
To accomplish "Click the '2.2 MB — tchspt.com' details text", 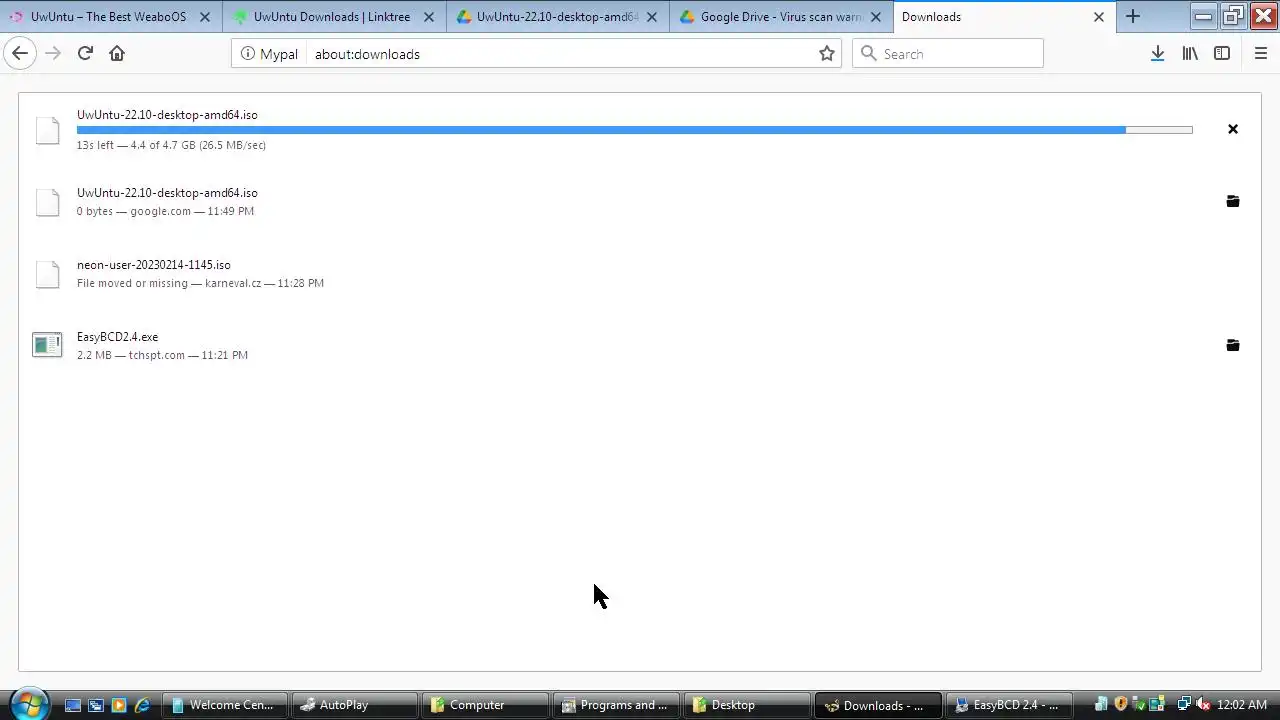I will (162, 355).
